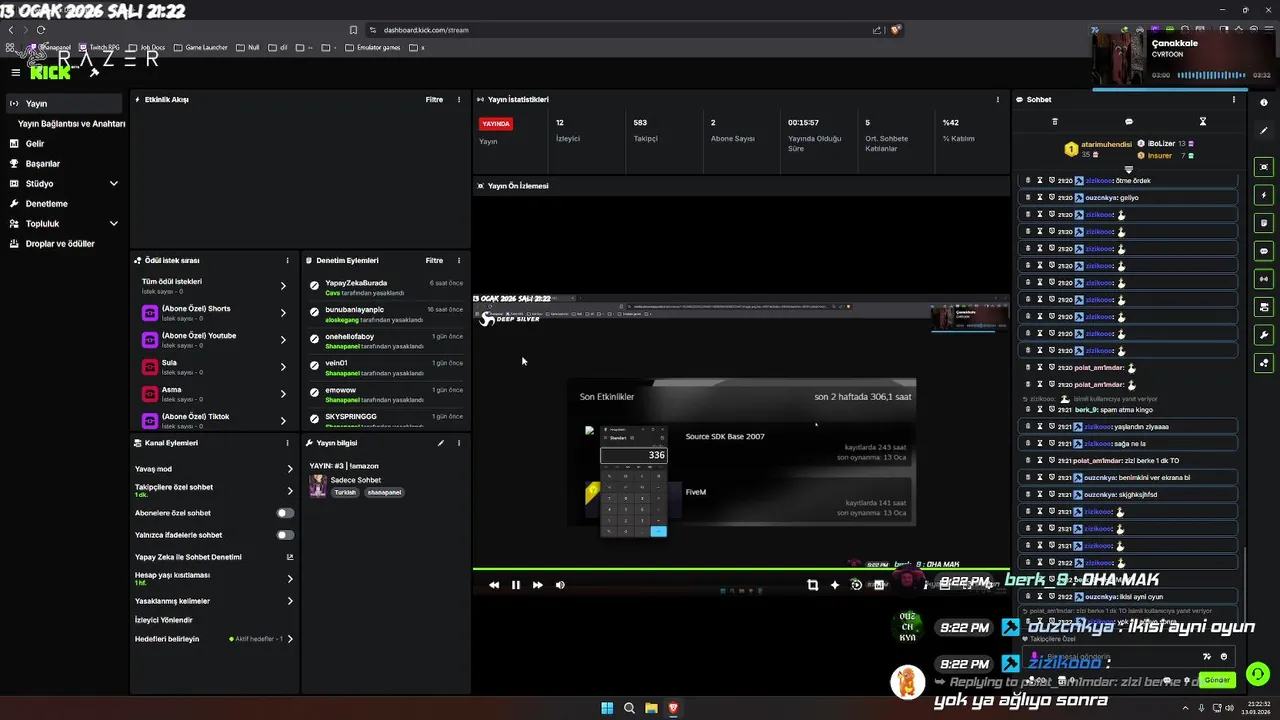Viewport: 1280px width, 720px height.
Task: Open the Başarılar sidebar page
Action: click(65, 164)
